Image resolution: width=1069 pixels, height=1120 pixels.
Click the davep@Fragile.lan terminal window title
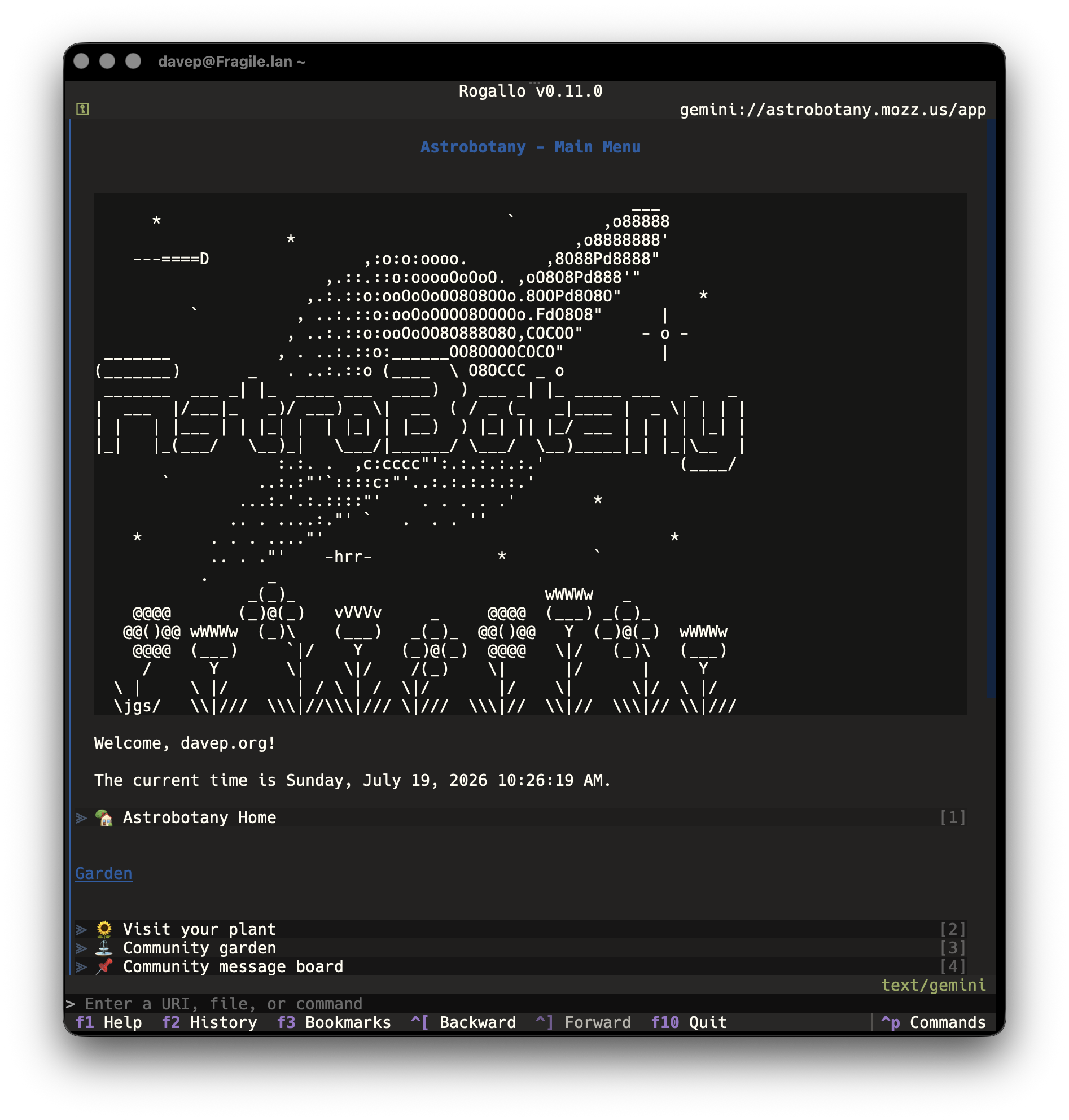click(x=231, y=62)
